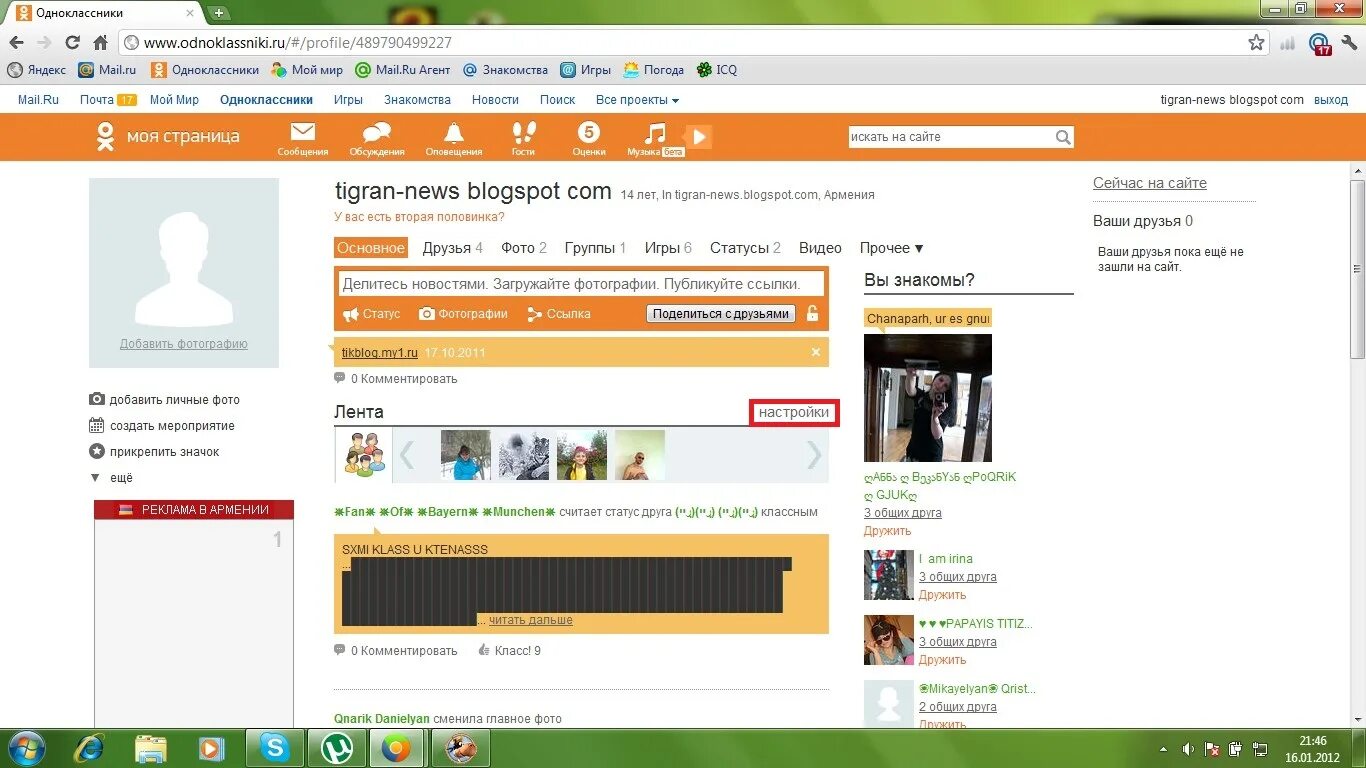This screenshot has height=768, width=1366.
Task: Switch to the Видео tab
Action: coord(820,248)
